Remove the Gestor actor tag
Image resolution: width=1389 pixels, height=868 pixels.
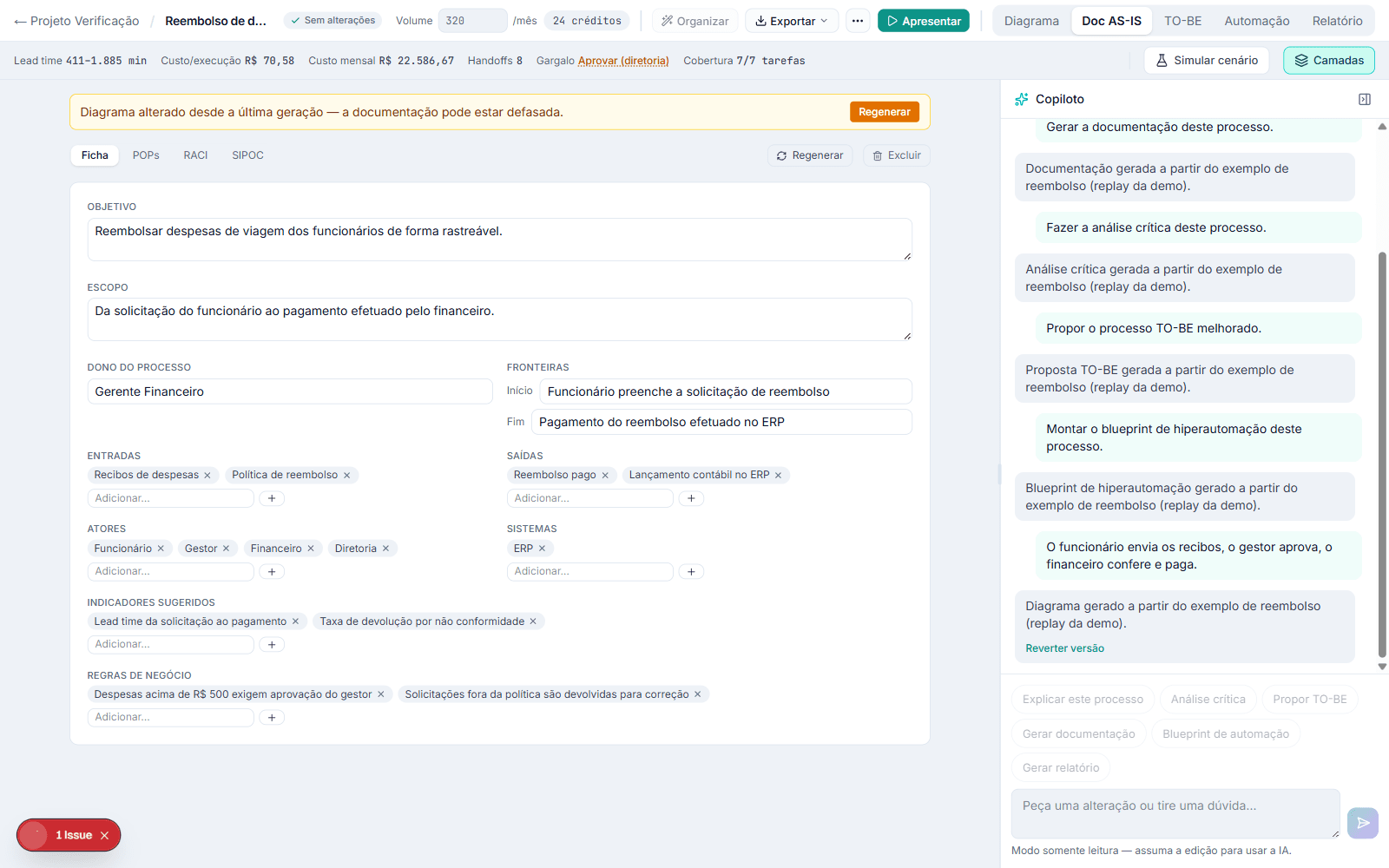click(x=227, y=549)
